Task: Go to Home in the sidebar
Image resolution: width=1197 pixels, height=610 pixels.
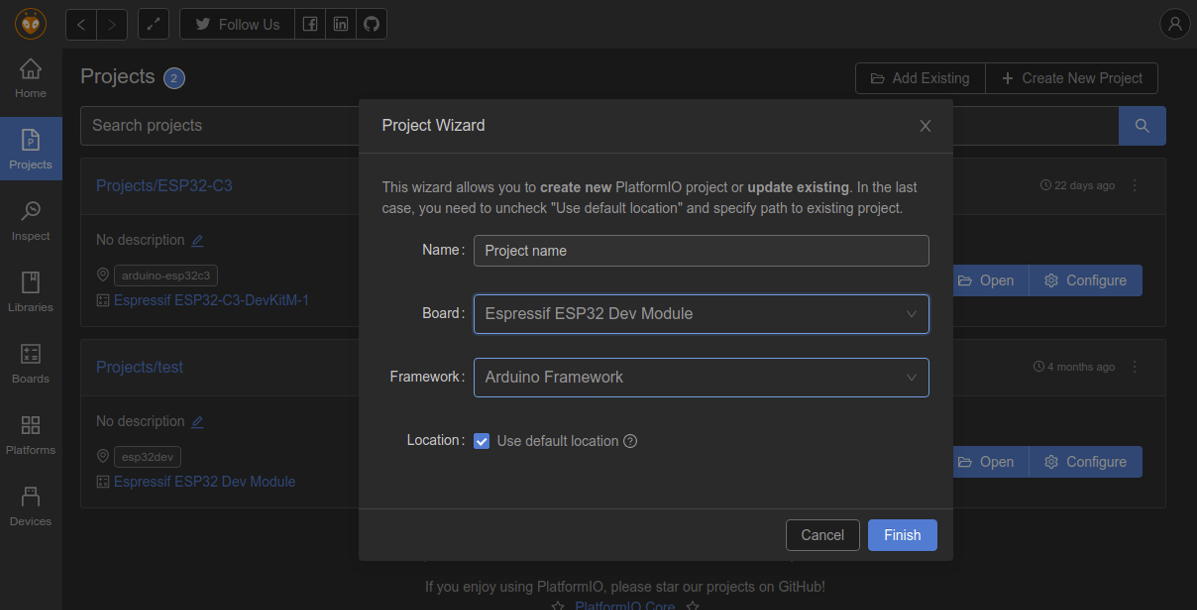Action: (31, 78)
